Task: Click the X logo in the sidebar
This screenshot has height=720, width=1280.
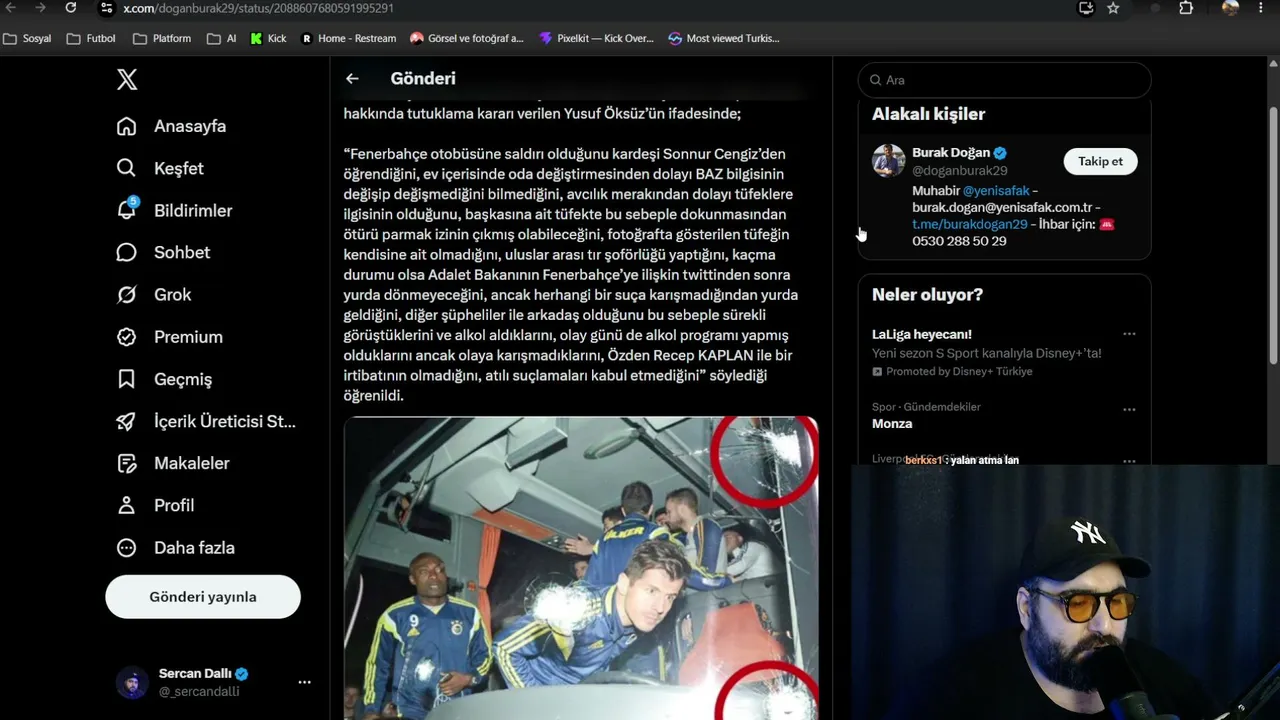Action: point(127,80)
